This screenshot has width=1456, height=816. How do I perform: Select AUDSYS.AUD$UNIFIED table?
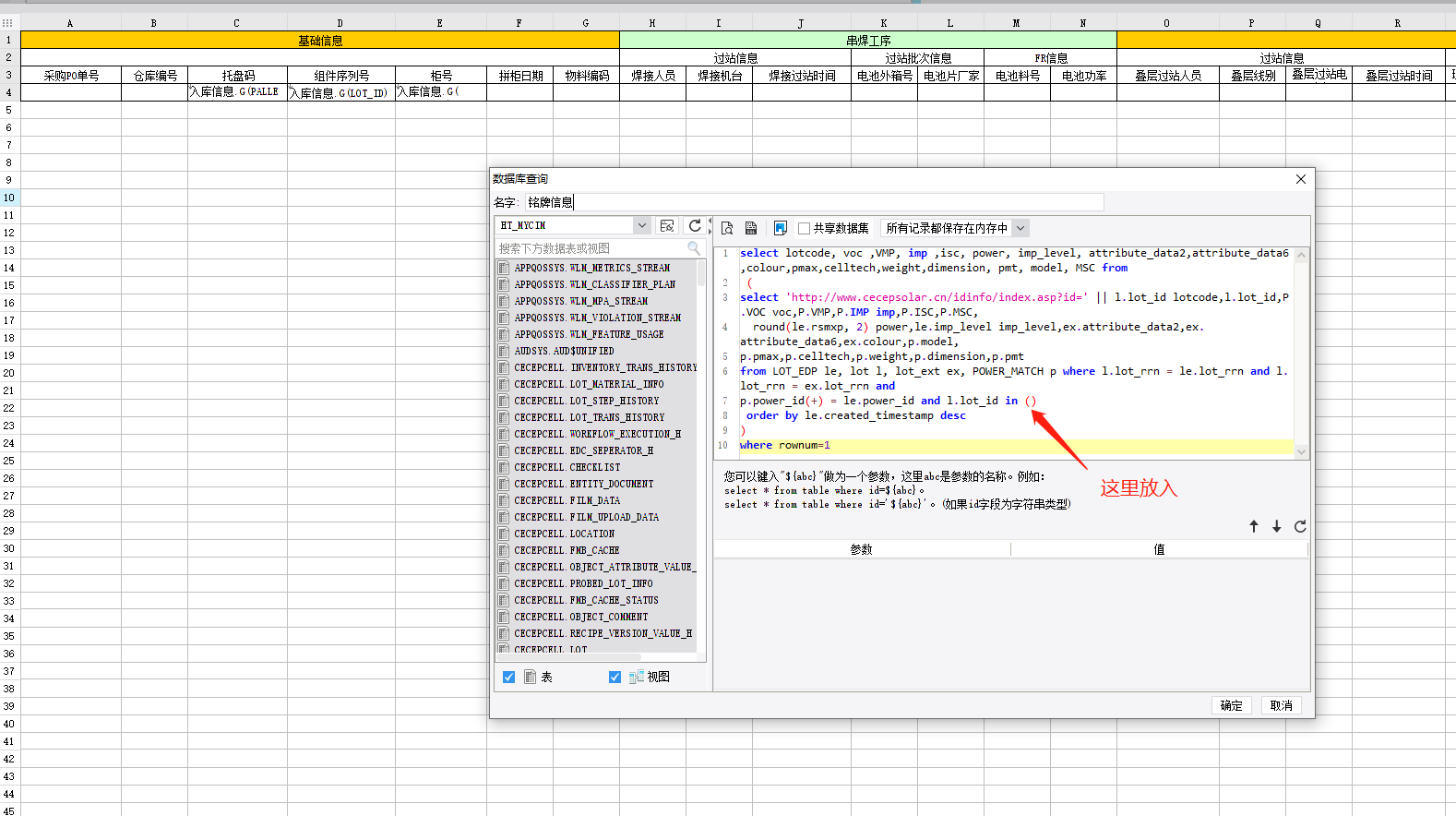tap(564, 351)
